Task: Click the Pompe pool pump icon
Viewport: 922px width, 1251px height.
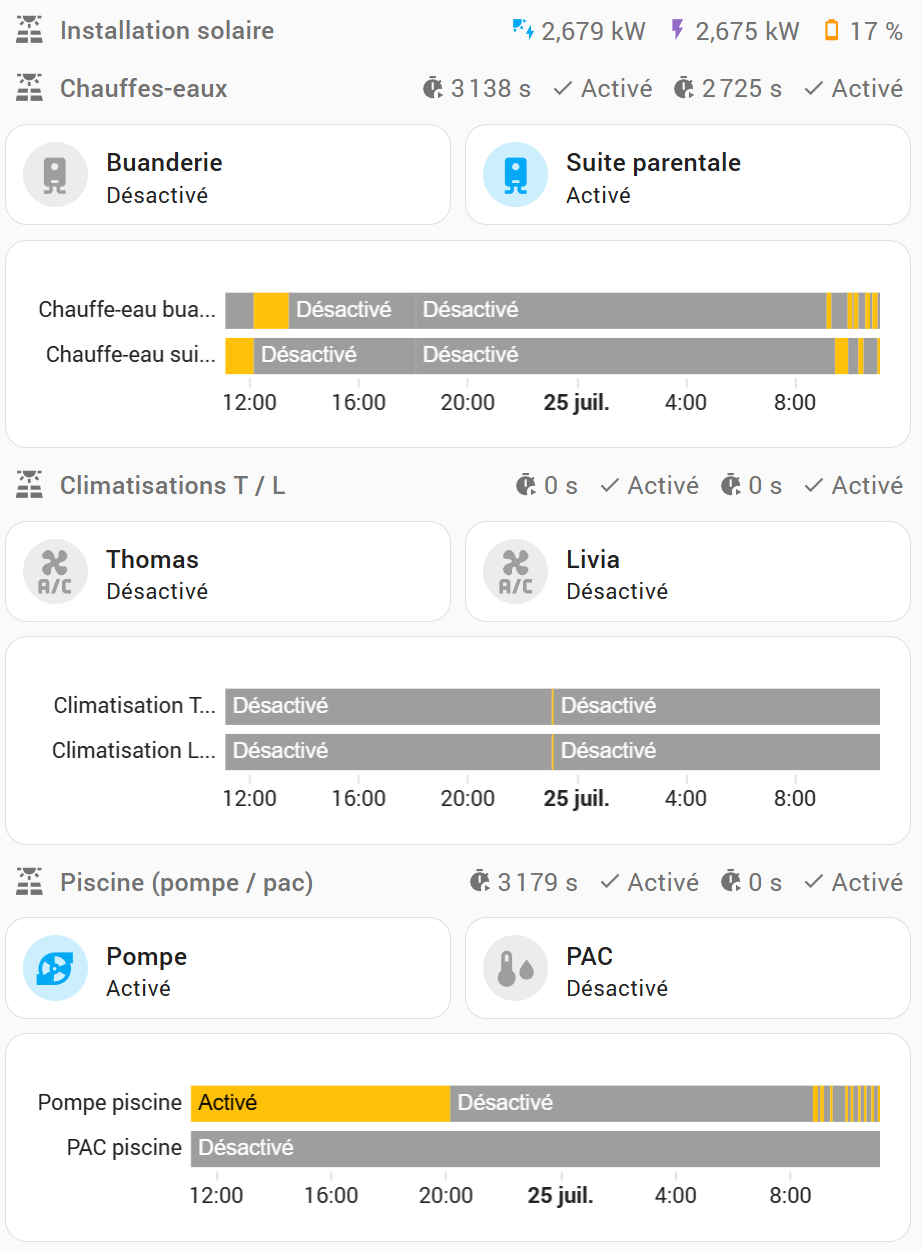Action: [56, 968]
